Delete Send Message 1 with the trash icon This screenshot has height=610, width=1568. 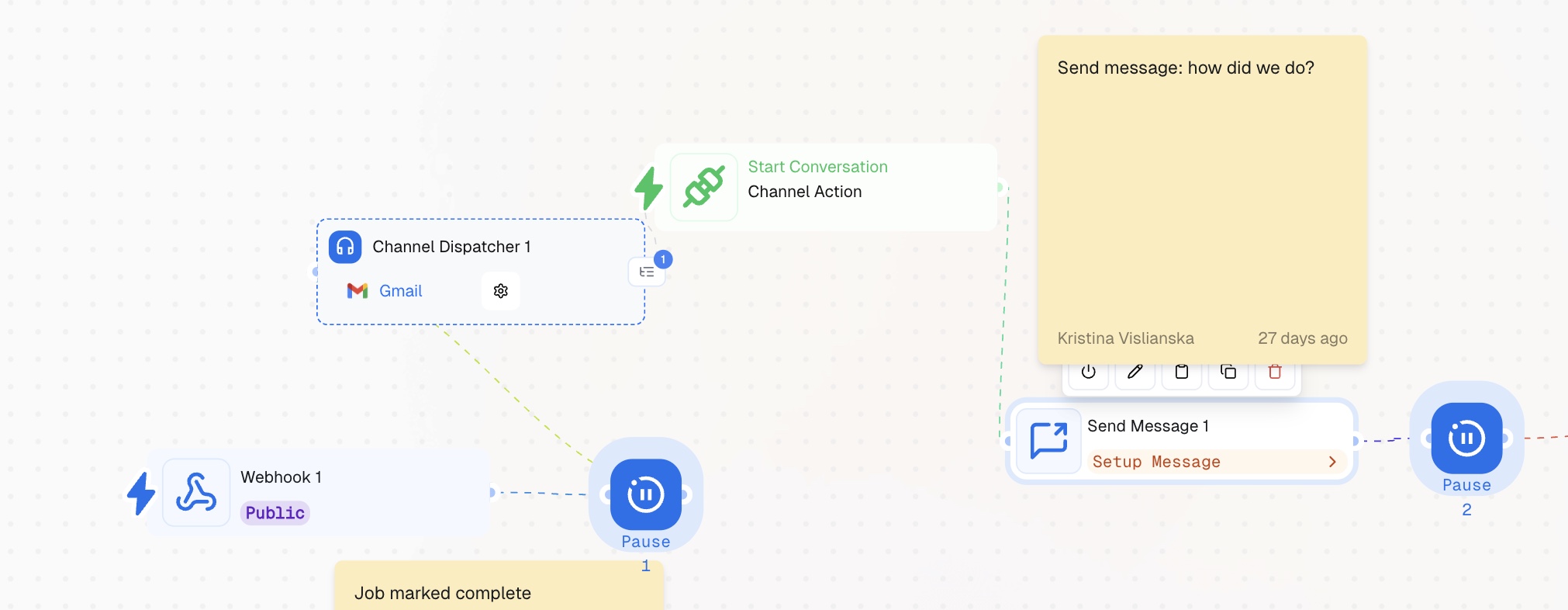click(x=1275, y=372)
